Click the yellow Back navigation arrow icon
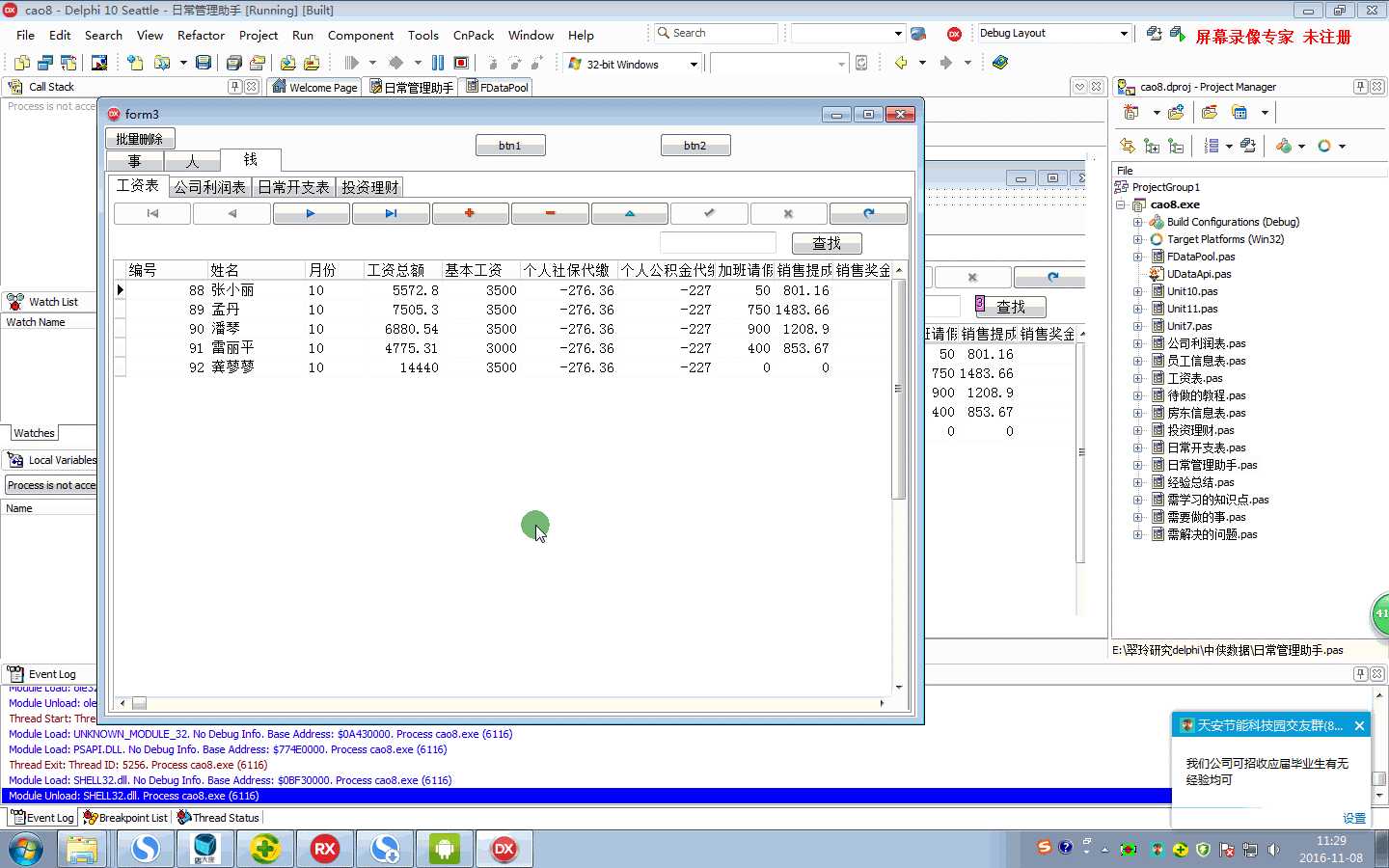1389x868 pixels. 901,63
